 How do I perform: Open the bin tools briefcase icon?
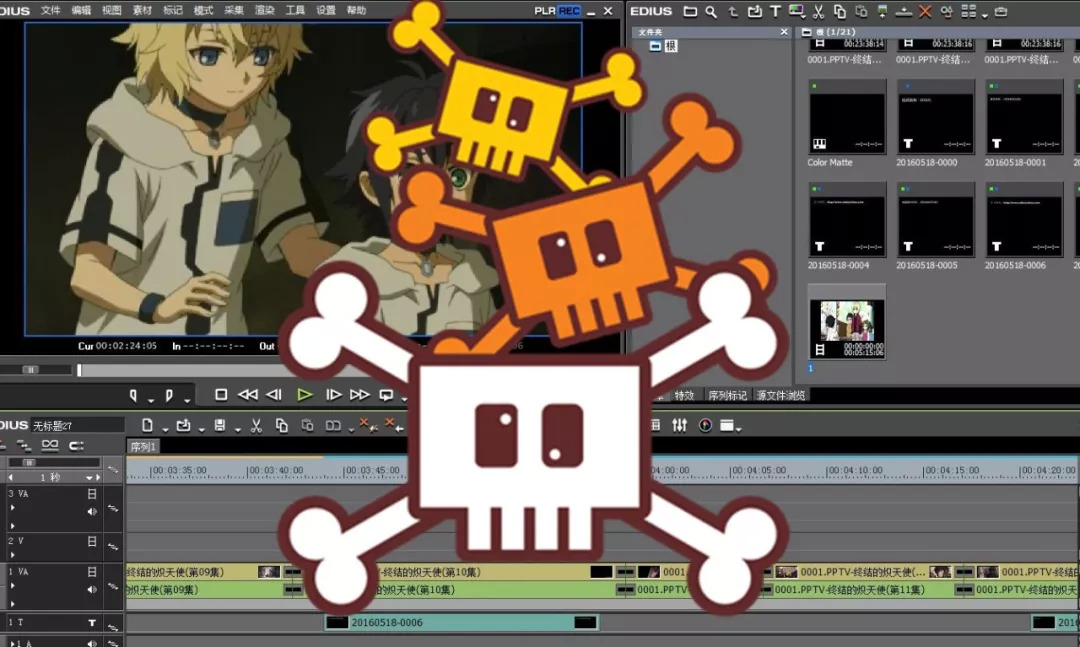click(x=1001, y=11)
